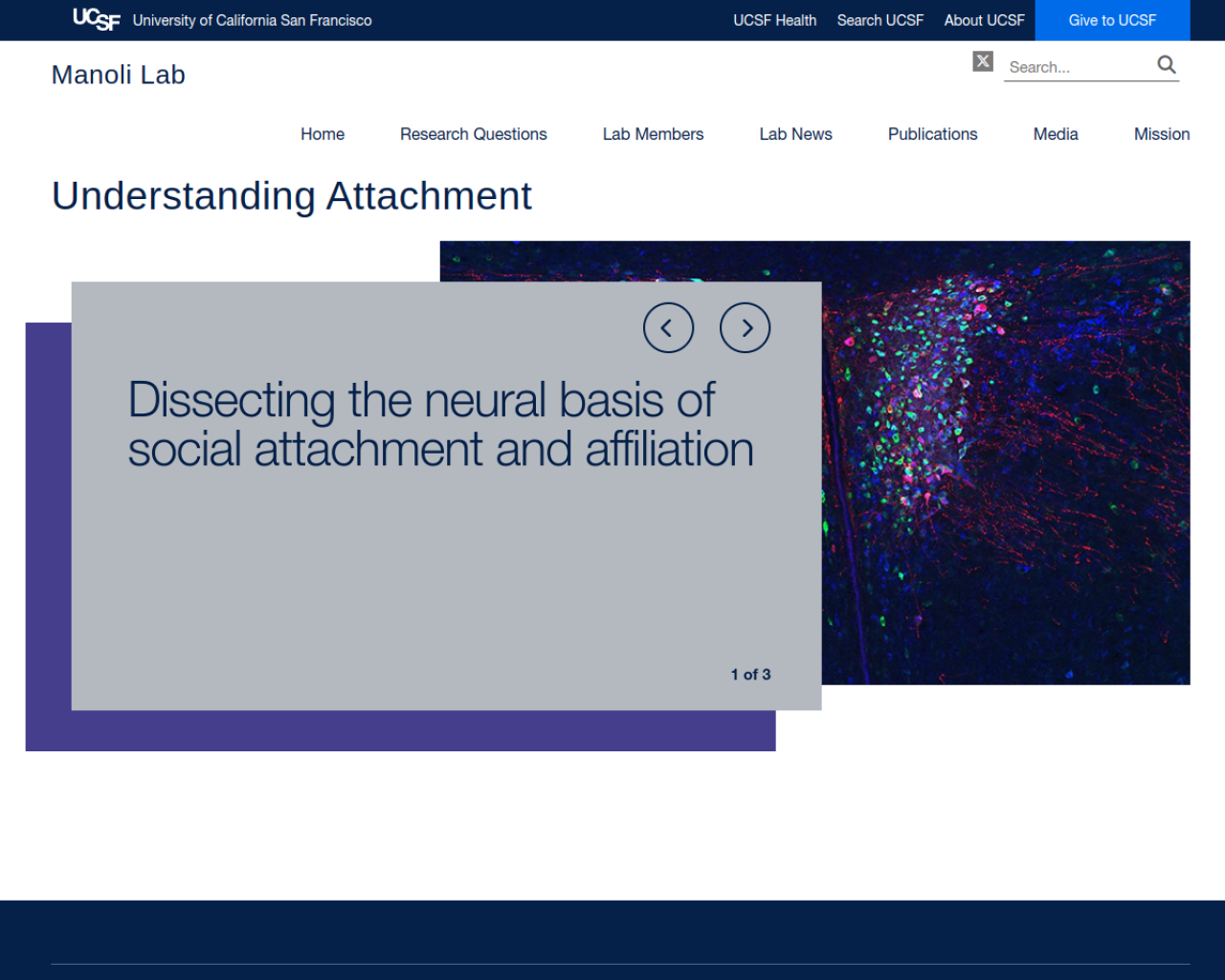Open Media menu item
The height and width of the screenshot is (980, 1225).
click(1056, 134)
